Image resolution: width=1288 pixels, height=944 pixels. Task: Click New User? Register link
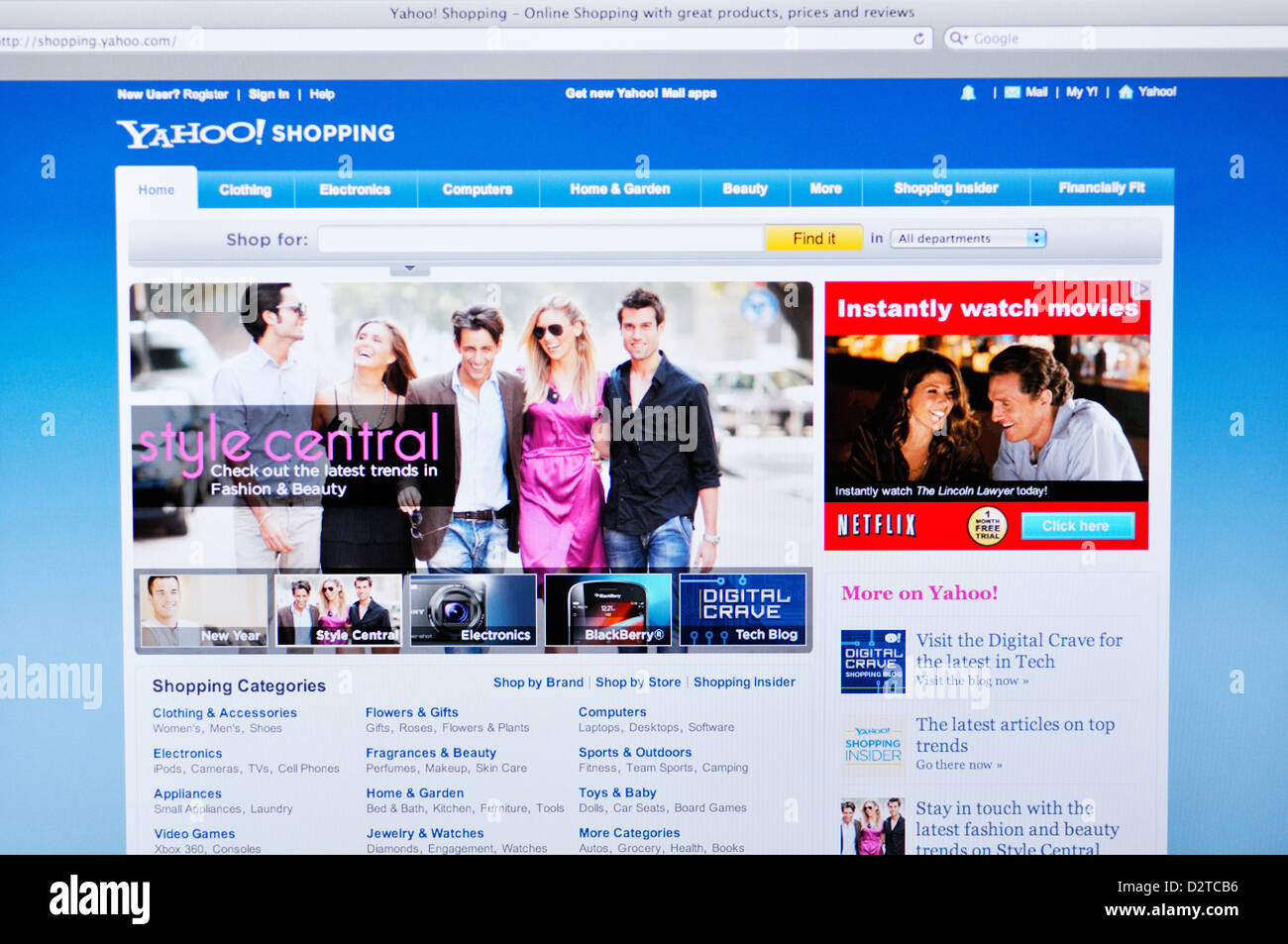[172, 94]
